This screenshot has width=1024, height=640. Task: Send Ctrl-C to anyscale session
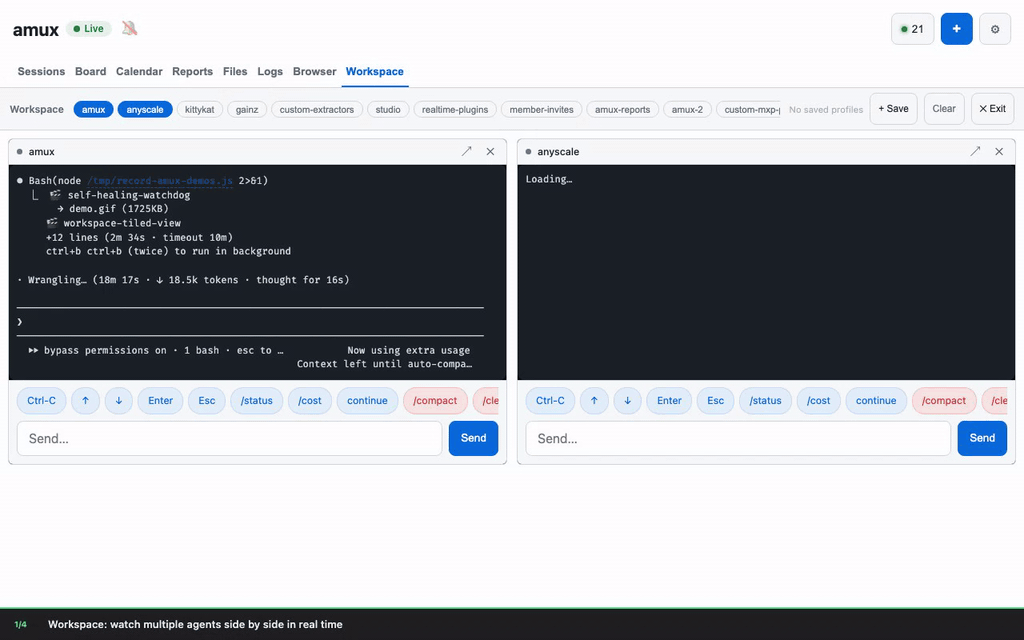pos(551,400)
